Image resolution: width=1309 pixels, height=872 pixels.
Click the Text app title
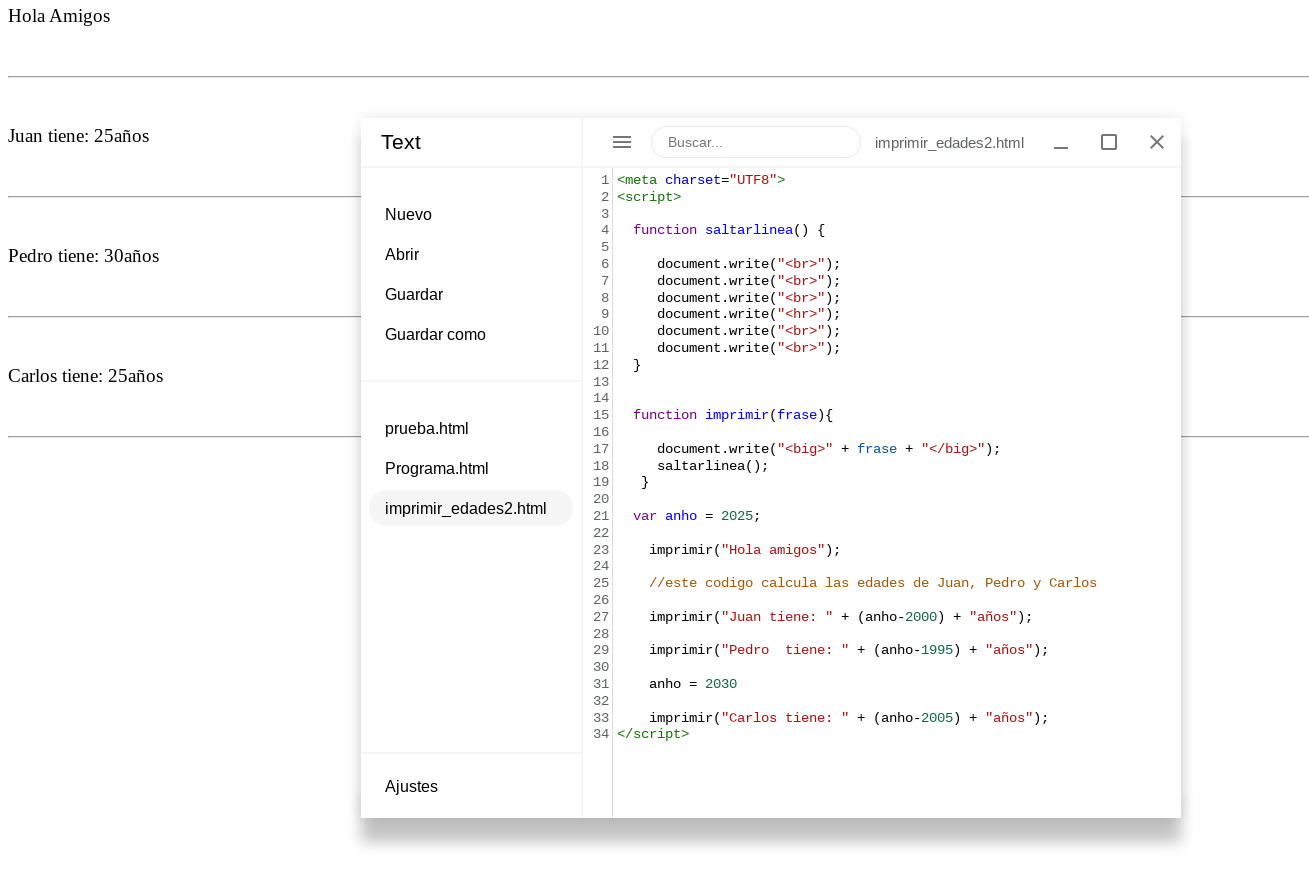[x=401, y=142]
